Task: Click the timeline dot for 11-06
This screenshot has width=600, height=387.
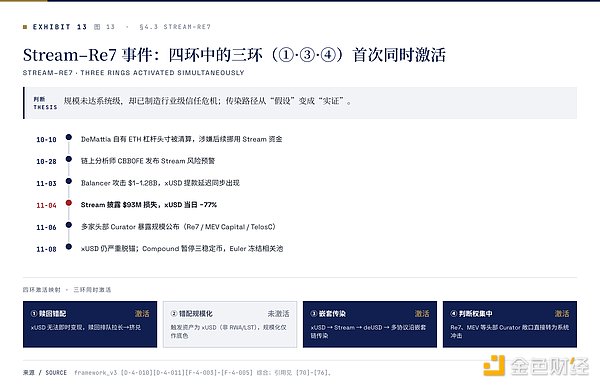Action: click(68, 225)
